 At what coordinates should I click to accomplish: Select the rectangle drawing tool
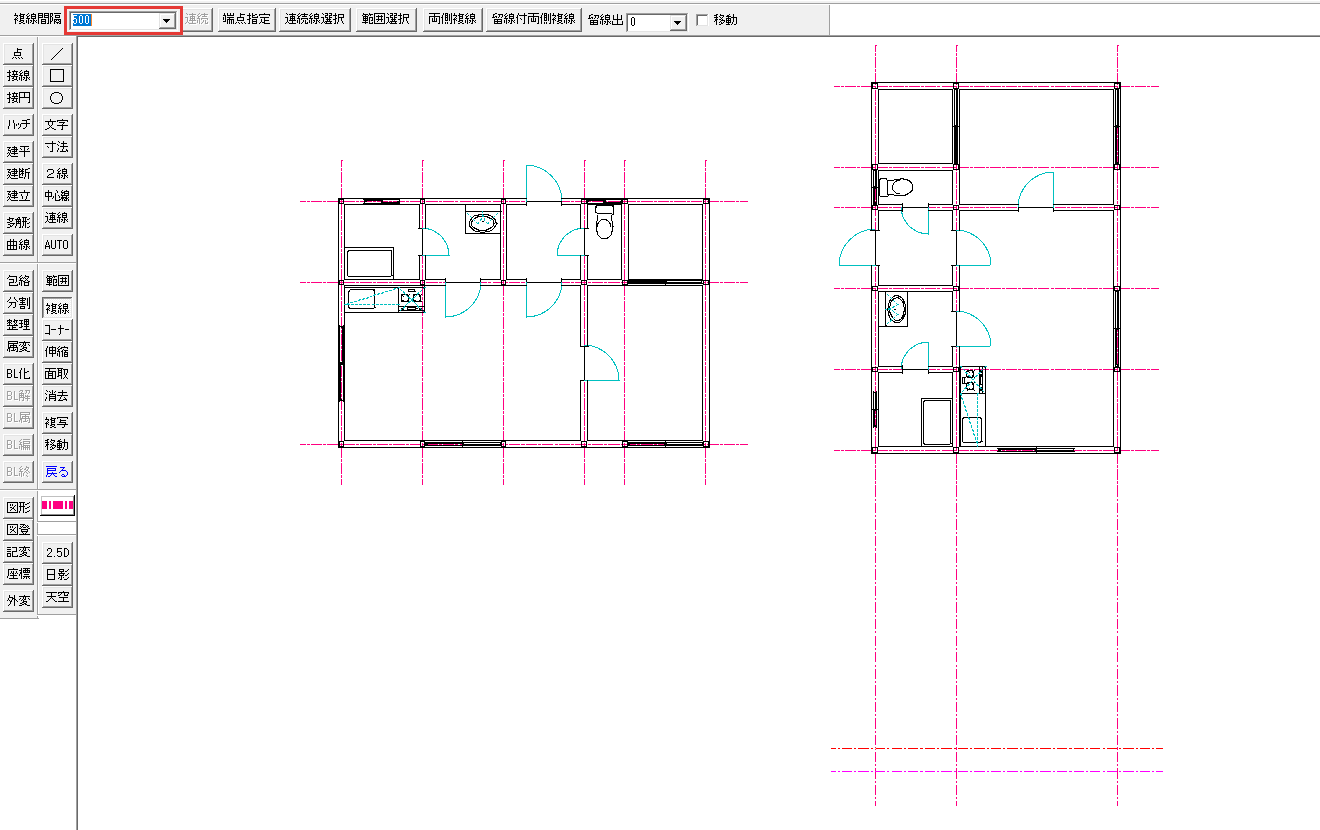[57, 76]
